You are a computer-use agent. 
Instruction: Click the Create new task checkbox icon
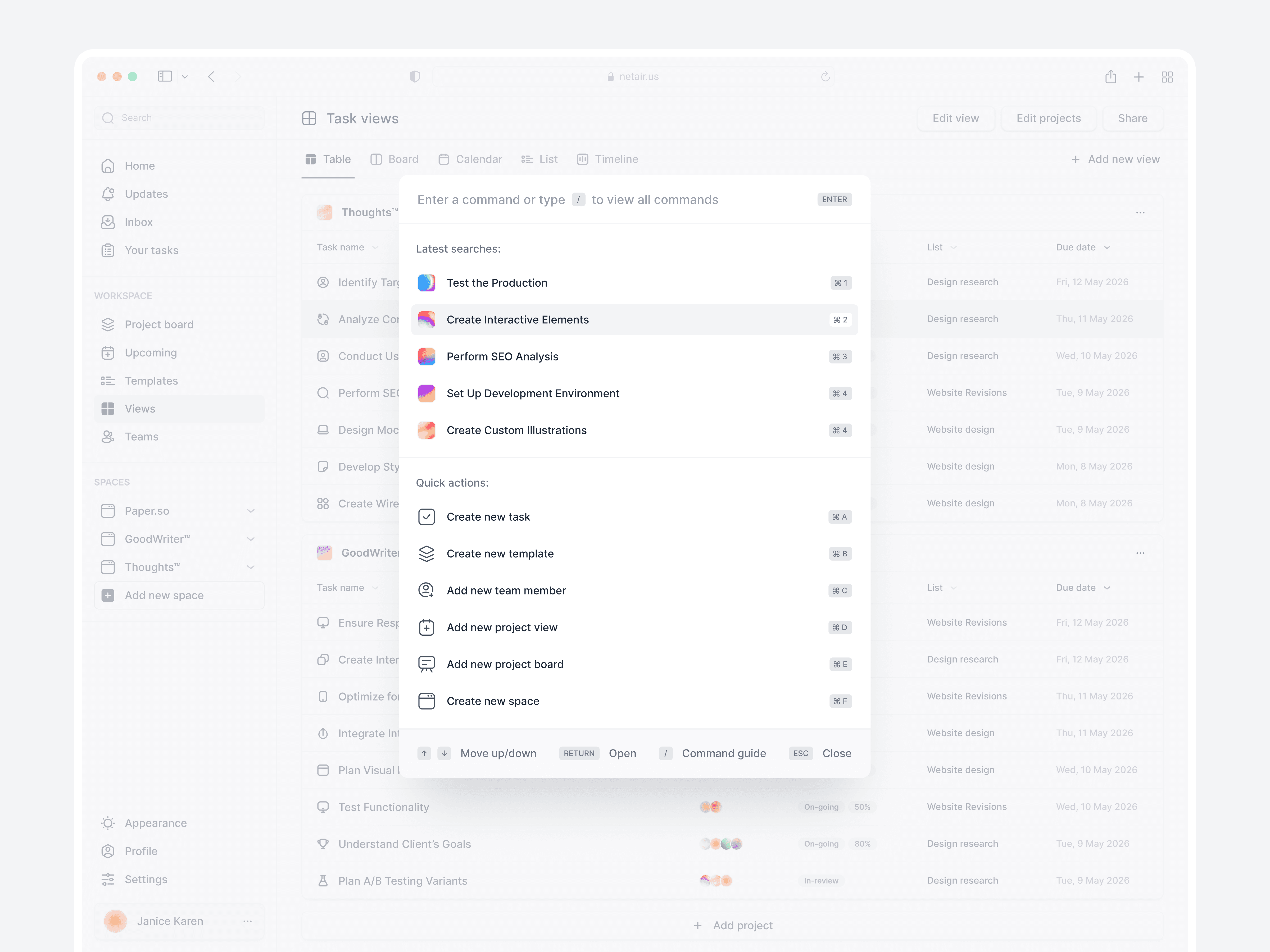[x=426, y=517]
